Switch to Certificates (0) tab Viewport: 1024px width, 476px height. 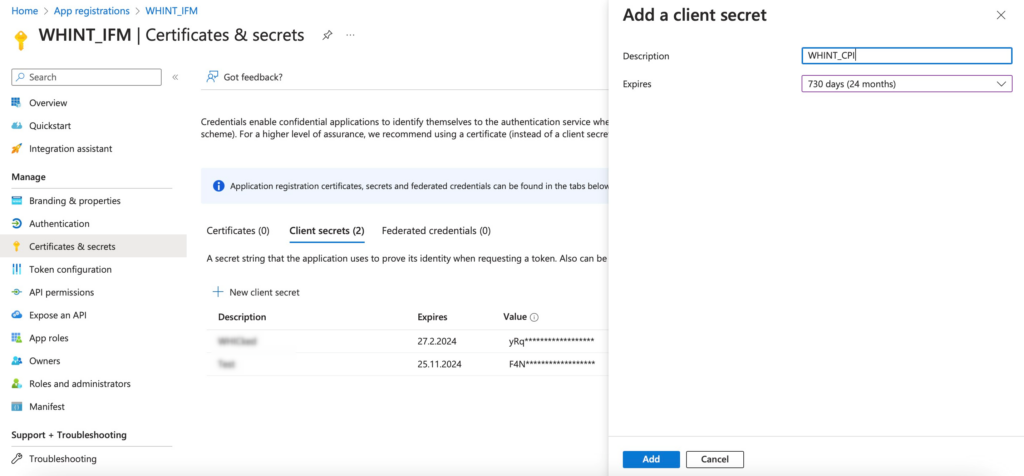(x=238, y=230)
